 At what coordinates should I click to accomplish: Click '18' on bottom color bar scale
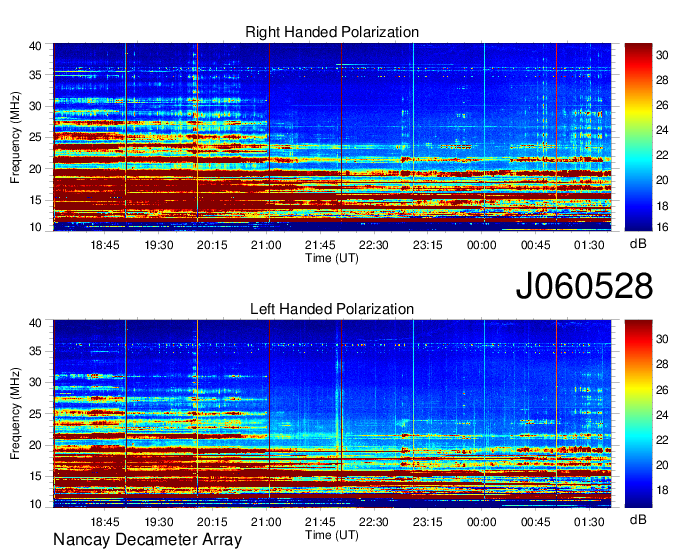coord(662,490)
